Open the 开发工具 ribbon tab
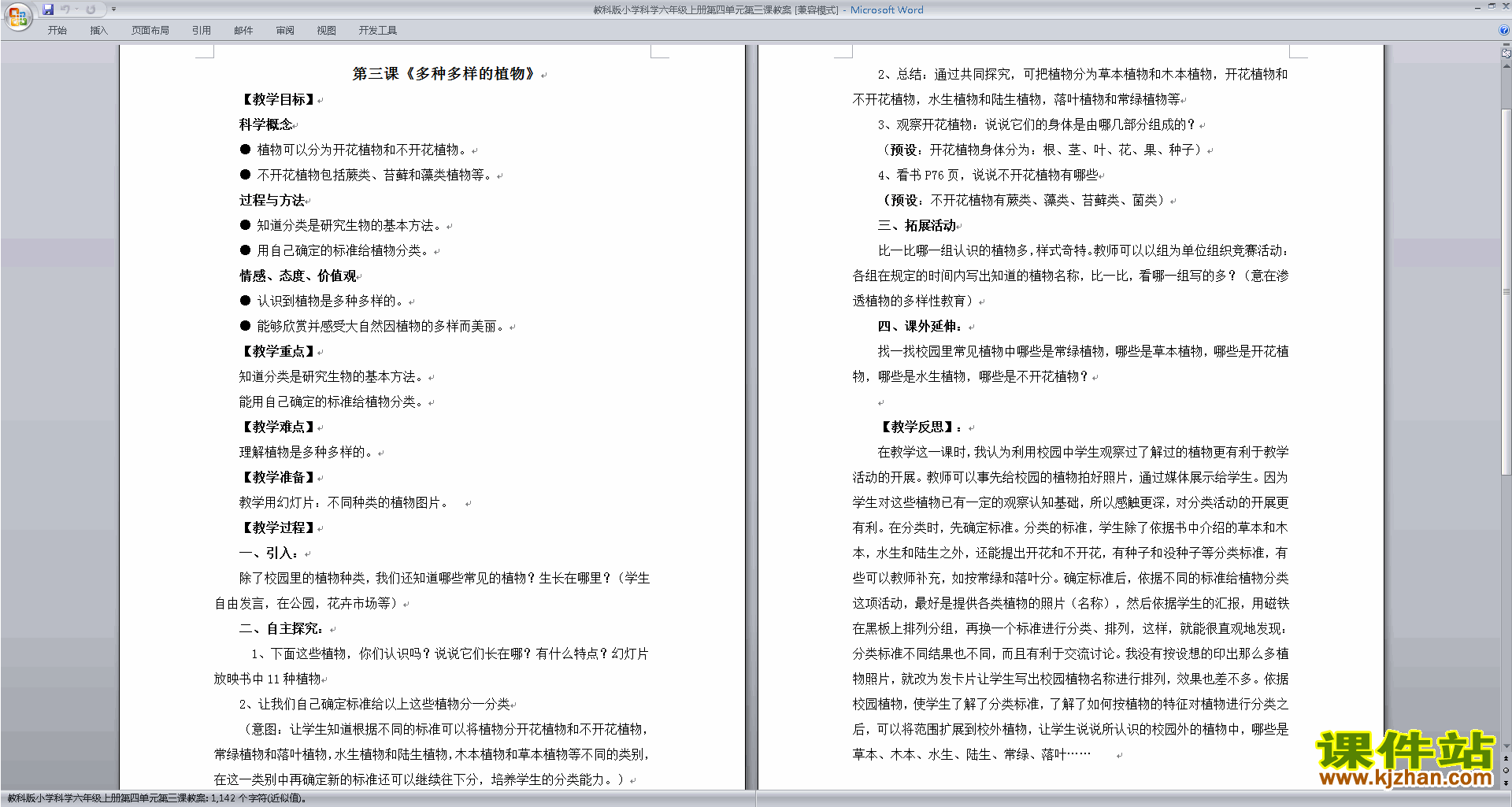 pos(378,31)
